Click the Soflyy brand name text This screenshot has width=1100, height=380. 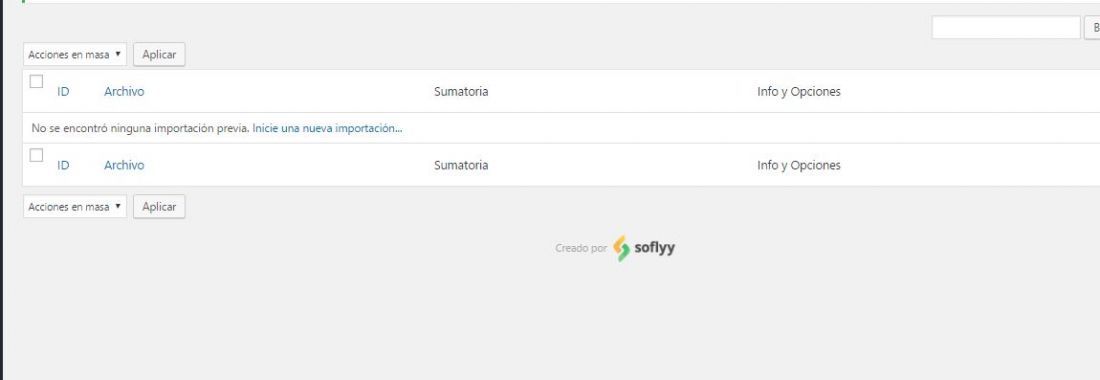pyautogui.click(x=655, y=247)
